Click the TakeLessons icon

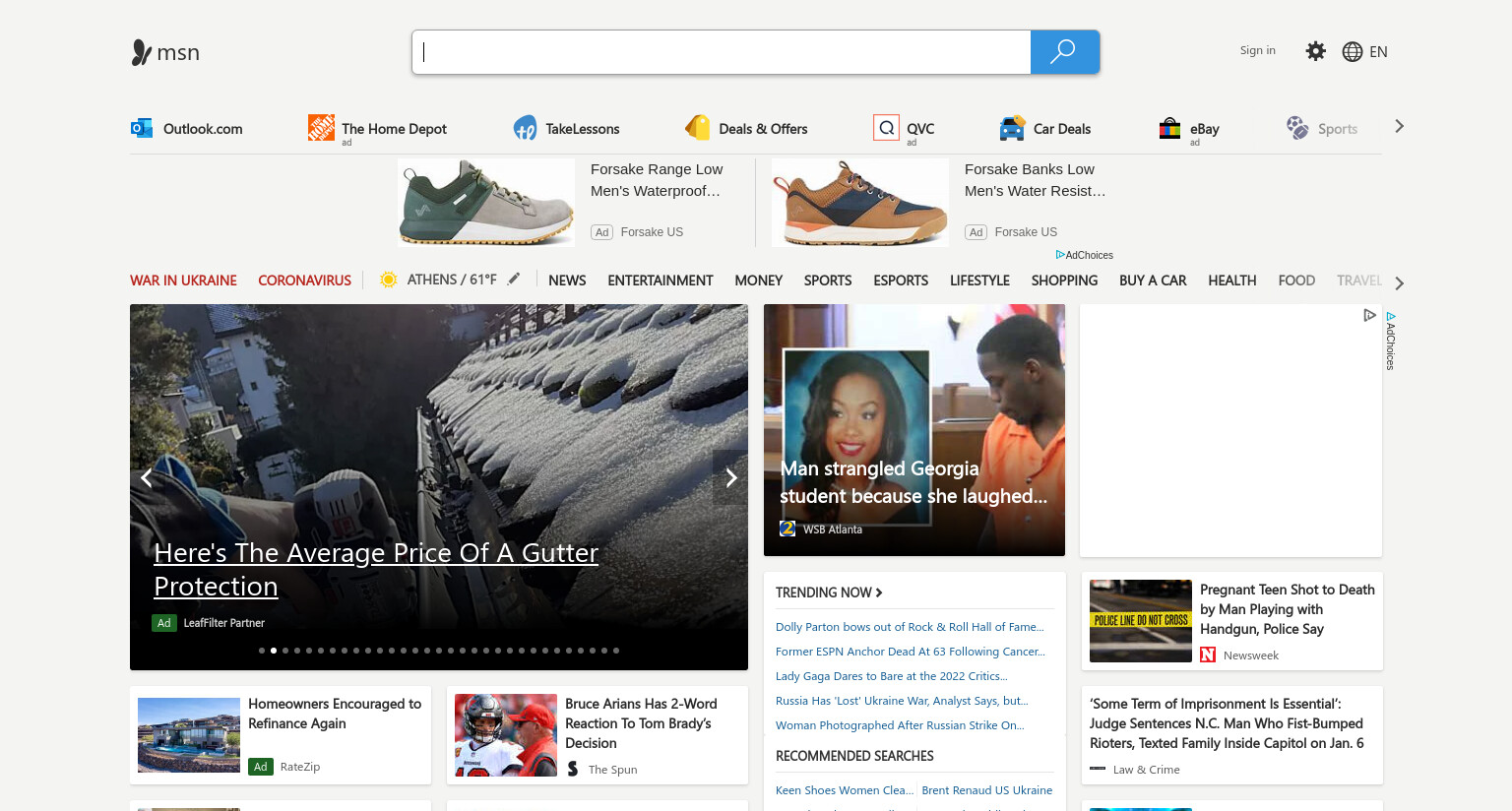click(x=525, y=128)
